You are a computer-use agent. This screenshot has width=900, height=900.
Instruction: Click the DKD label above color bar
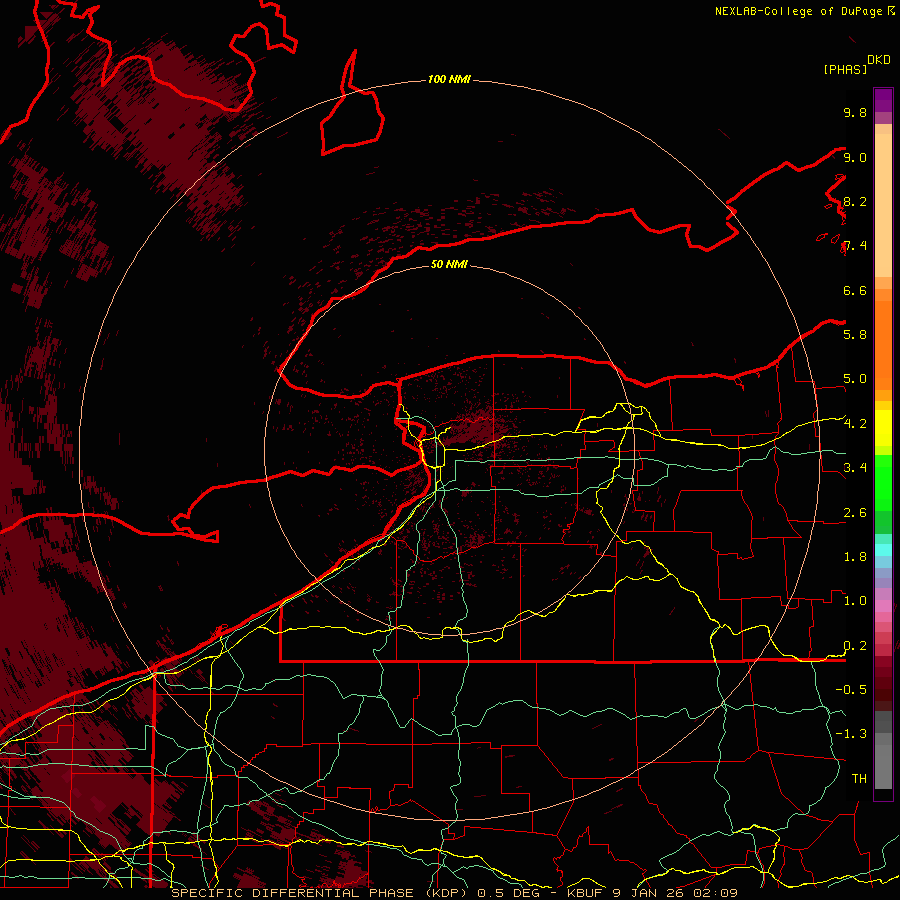tap(879, 60)
